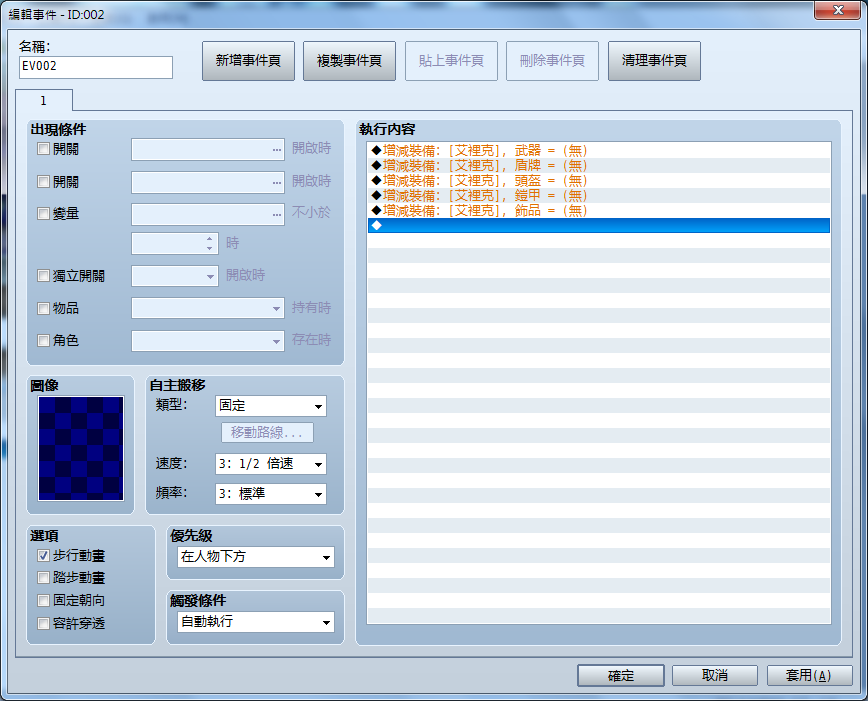Check 踏步動畫 option
Screen dimensions: 868x701
(43, 578)
